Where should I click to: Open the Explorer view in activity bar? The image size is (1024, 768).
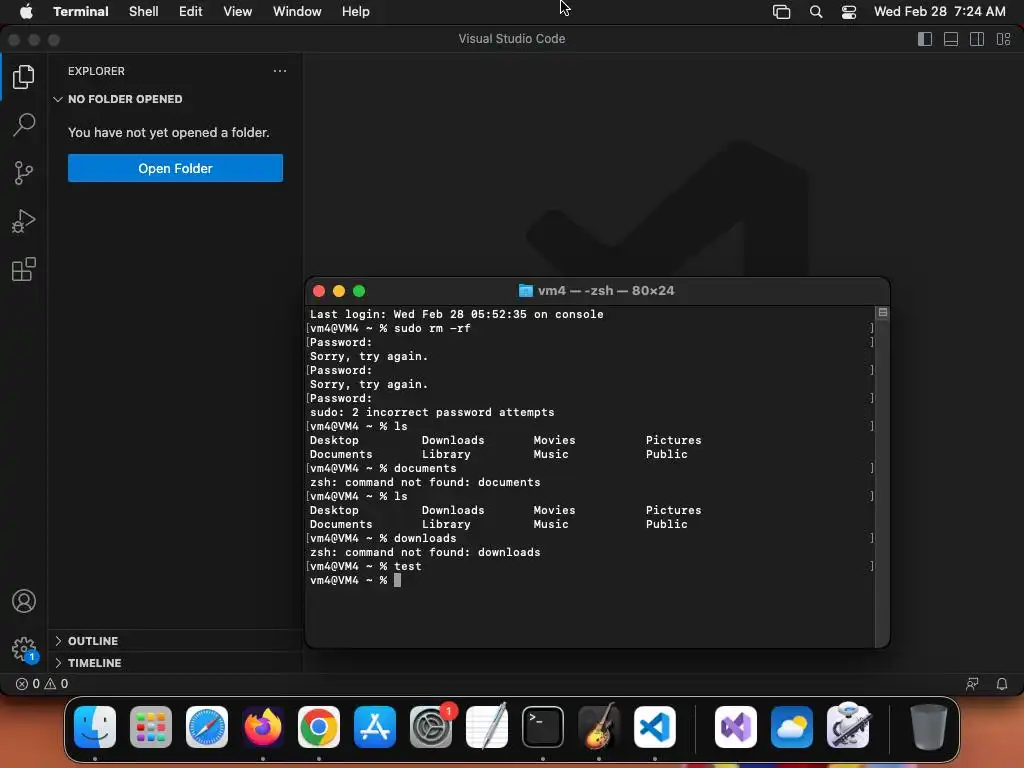pos(24,76)
